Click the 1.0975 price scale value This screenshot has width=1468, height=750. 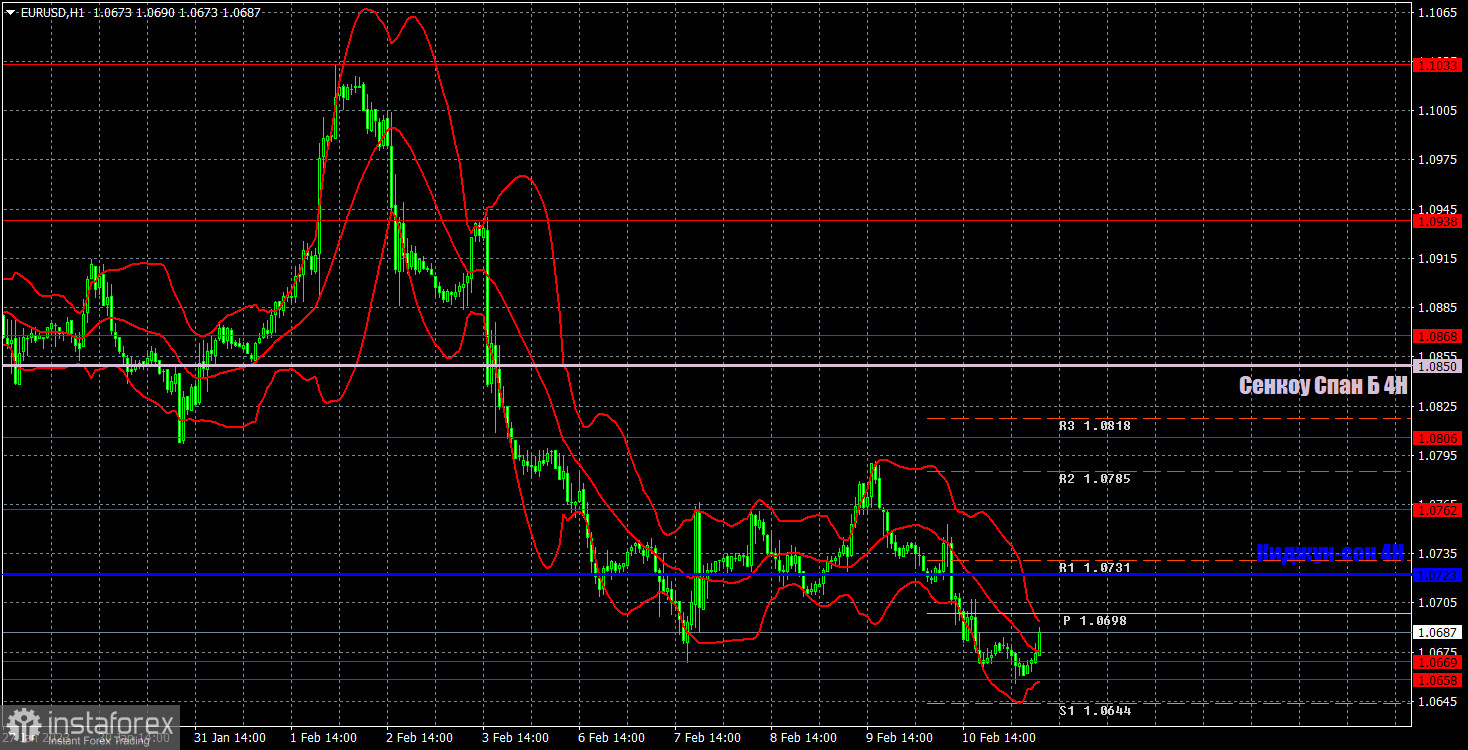click(1438, 160)
